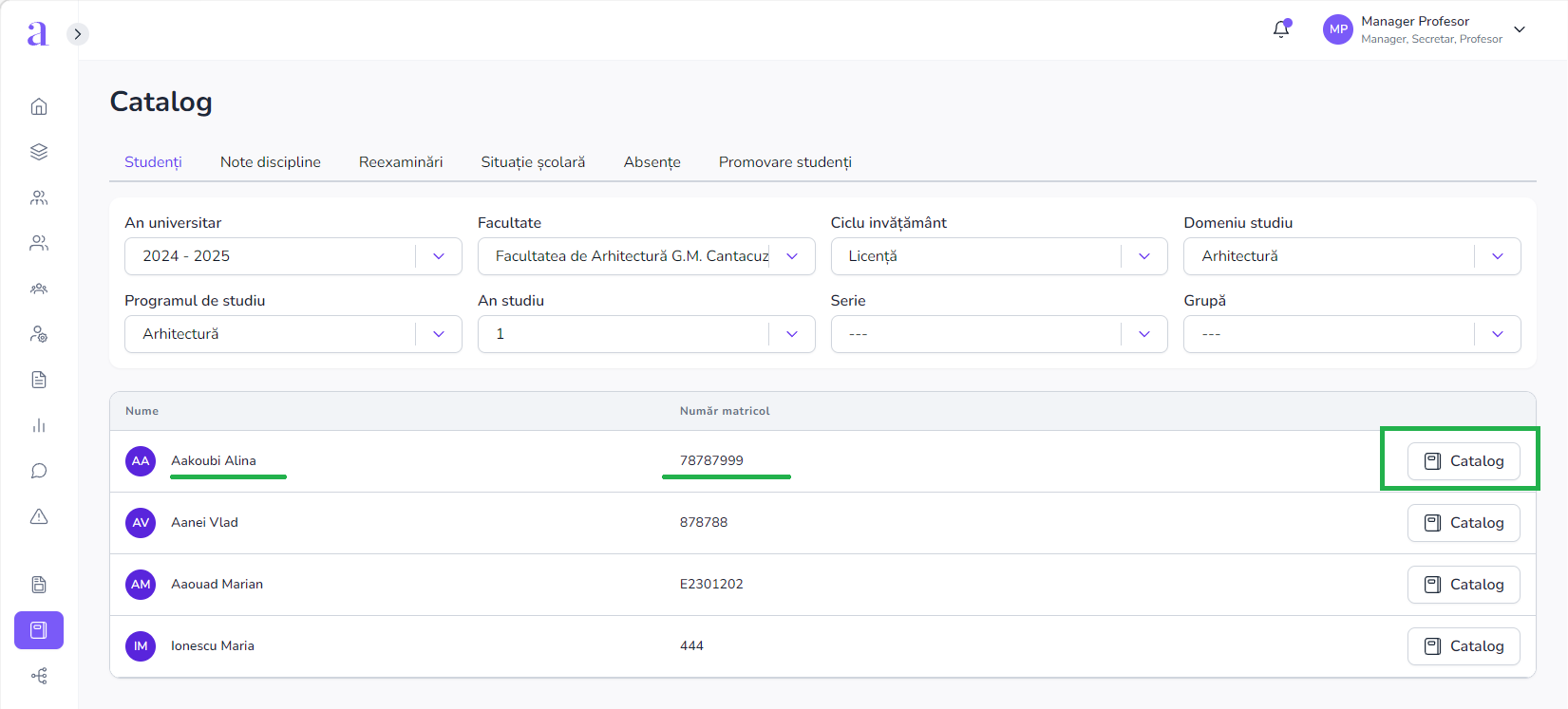The image size is (1568, 709).
Task: Open the stacked layers sidebar icon
Action: tap(39, 152)
